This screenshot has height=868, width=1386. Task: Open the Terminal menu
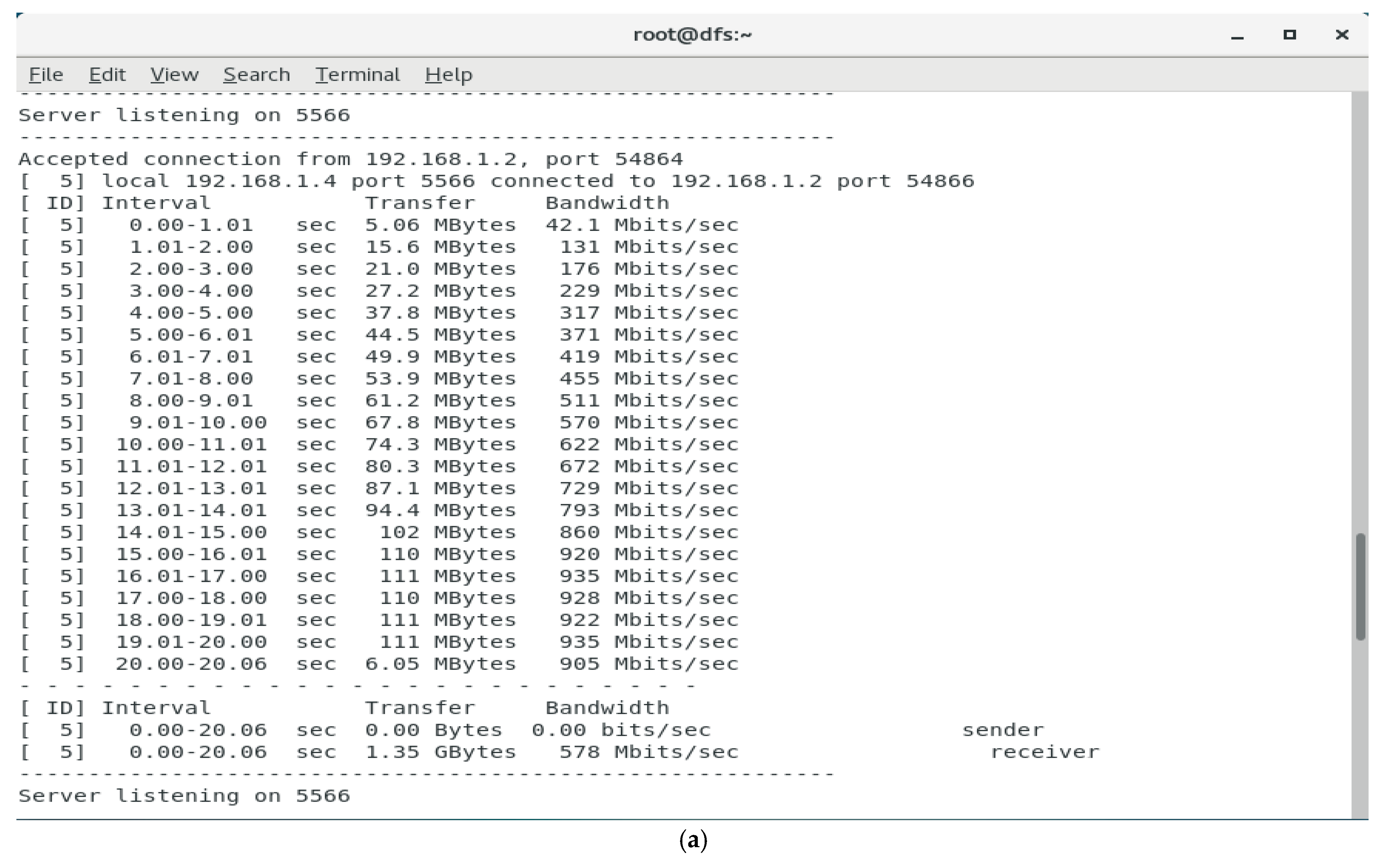[x=357, y=74]
